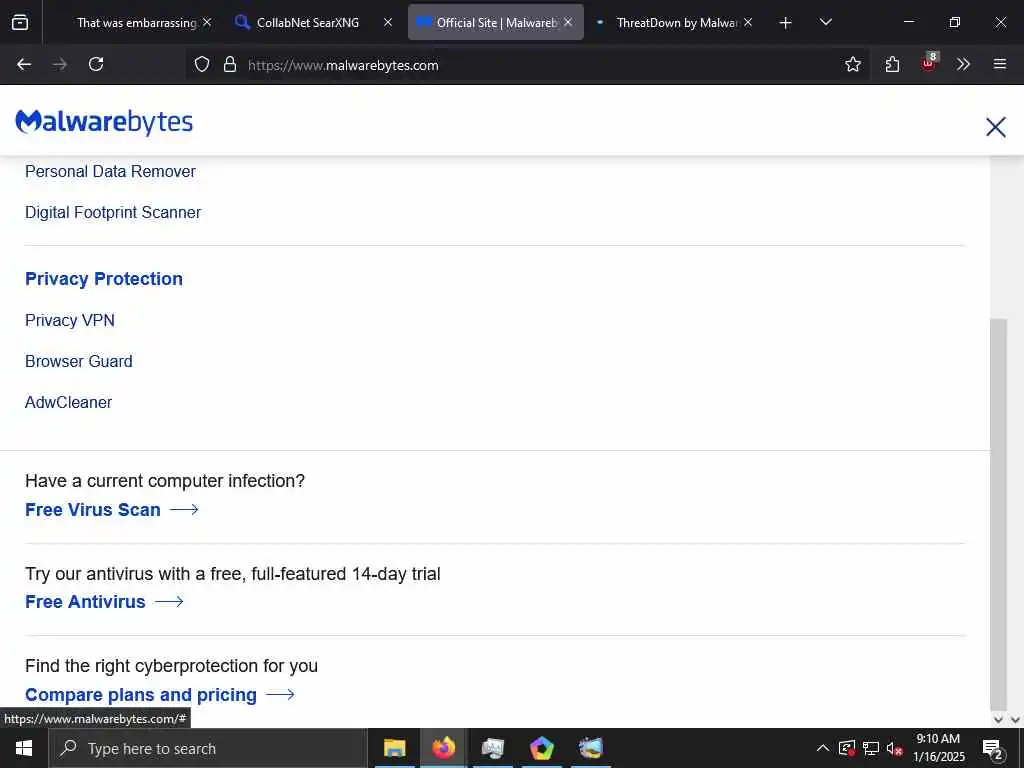
Task: Click Free Antivirus trial link
Action: click(x=85, y=601)
